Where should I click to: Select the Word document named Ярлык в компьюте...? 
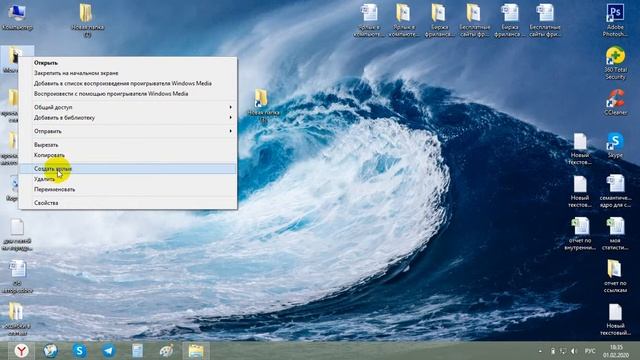(369, 20)
